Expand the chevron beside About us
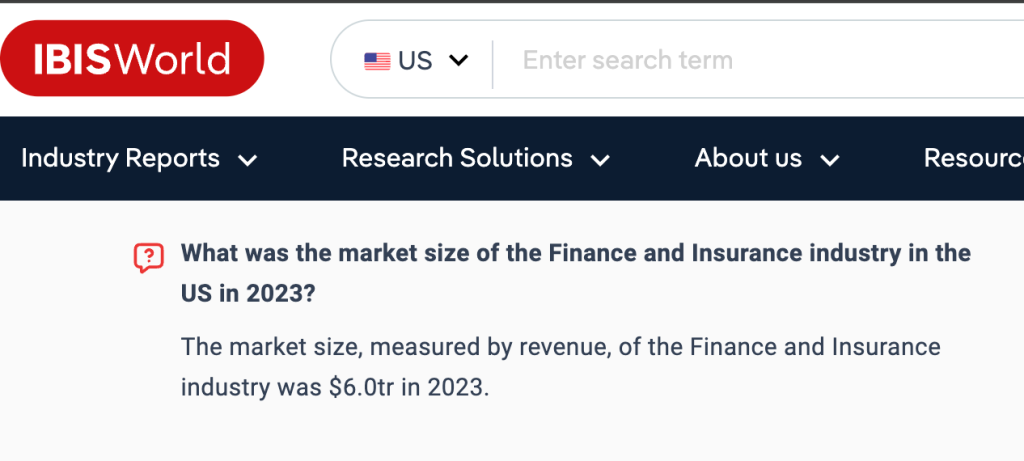 pos(829,160)
